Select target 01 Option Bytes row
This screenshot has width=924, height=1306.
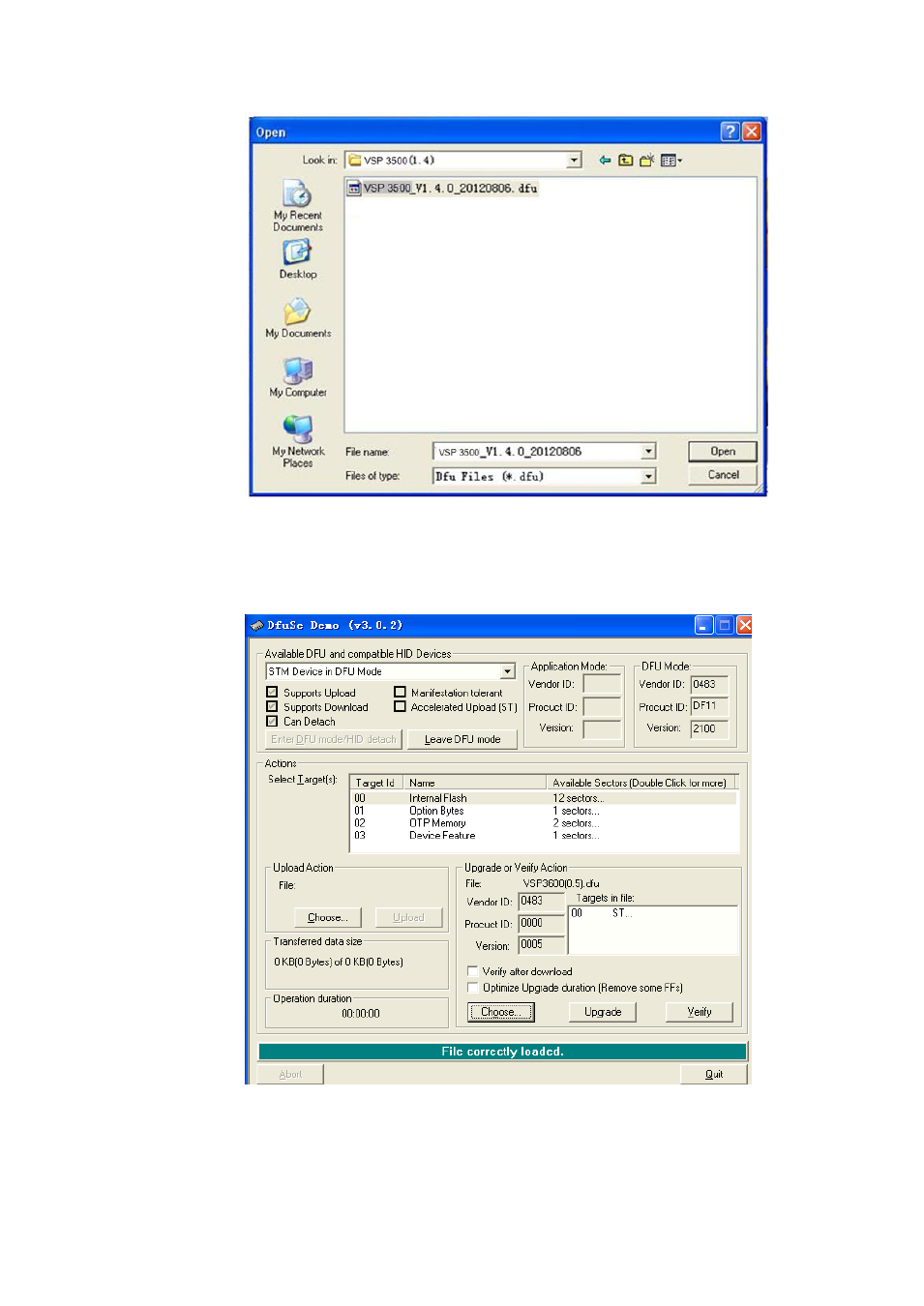544,811
